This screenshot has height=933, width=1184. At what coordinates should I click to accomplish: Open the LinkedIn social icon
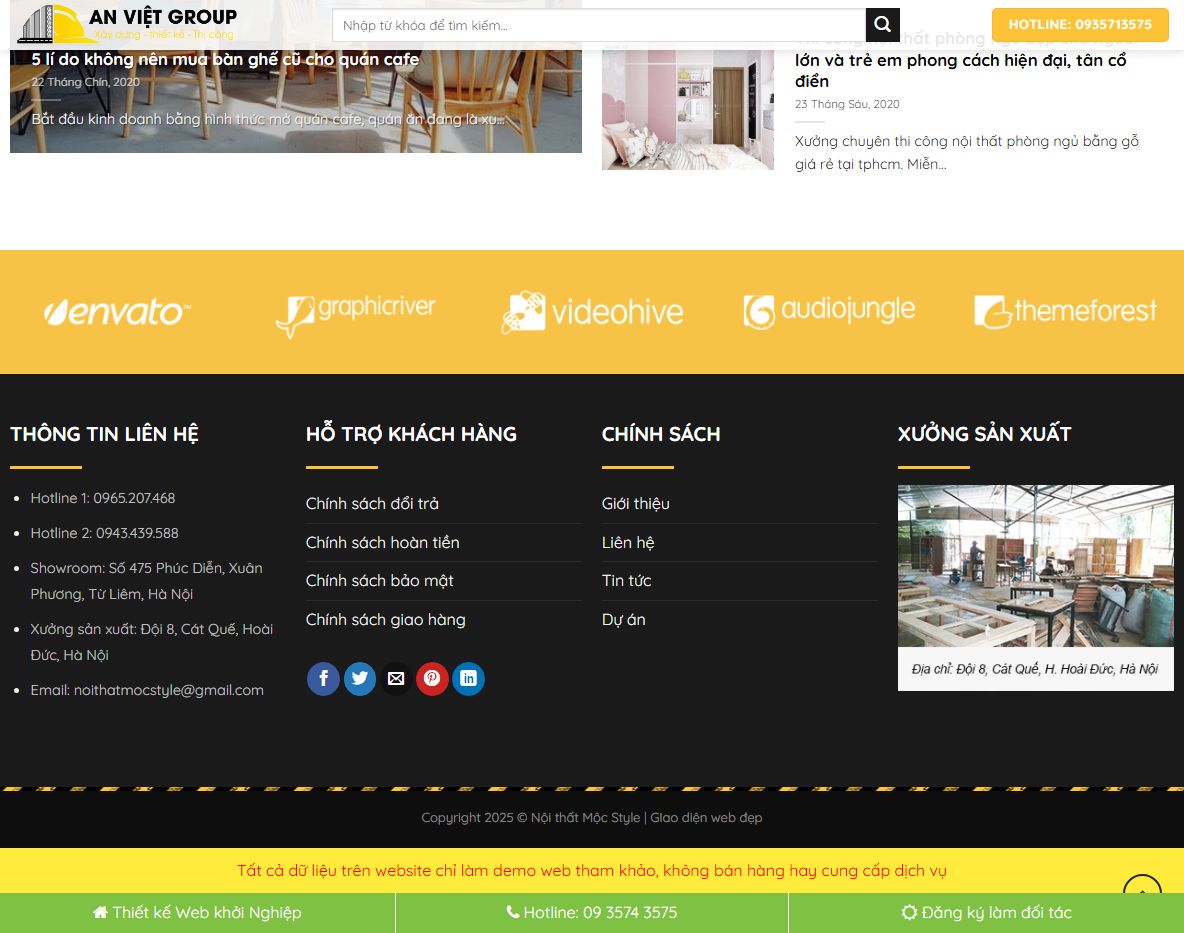tap(468, 679)
